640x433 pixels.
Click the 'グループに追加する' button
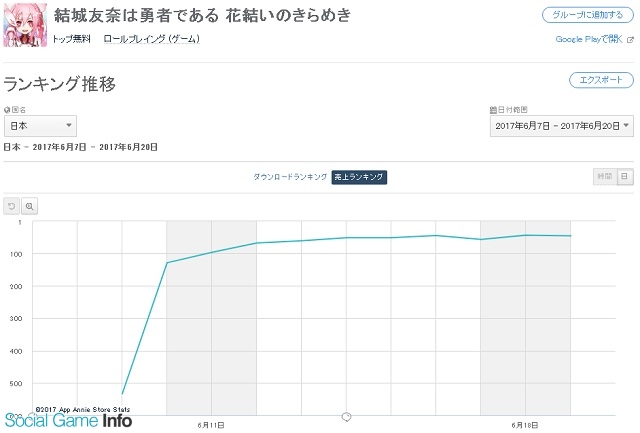pyautogui.click(x=587, y=15)
